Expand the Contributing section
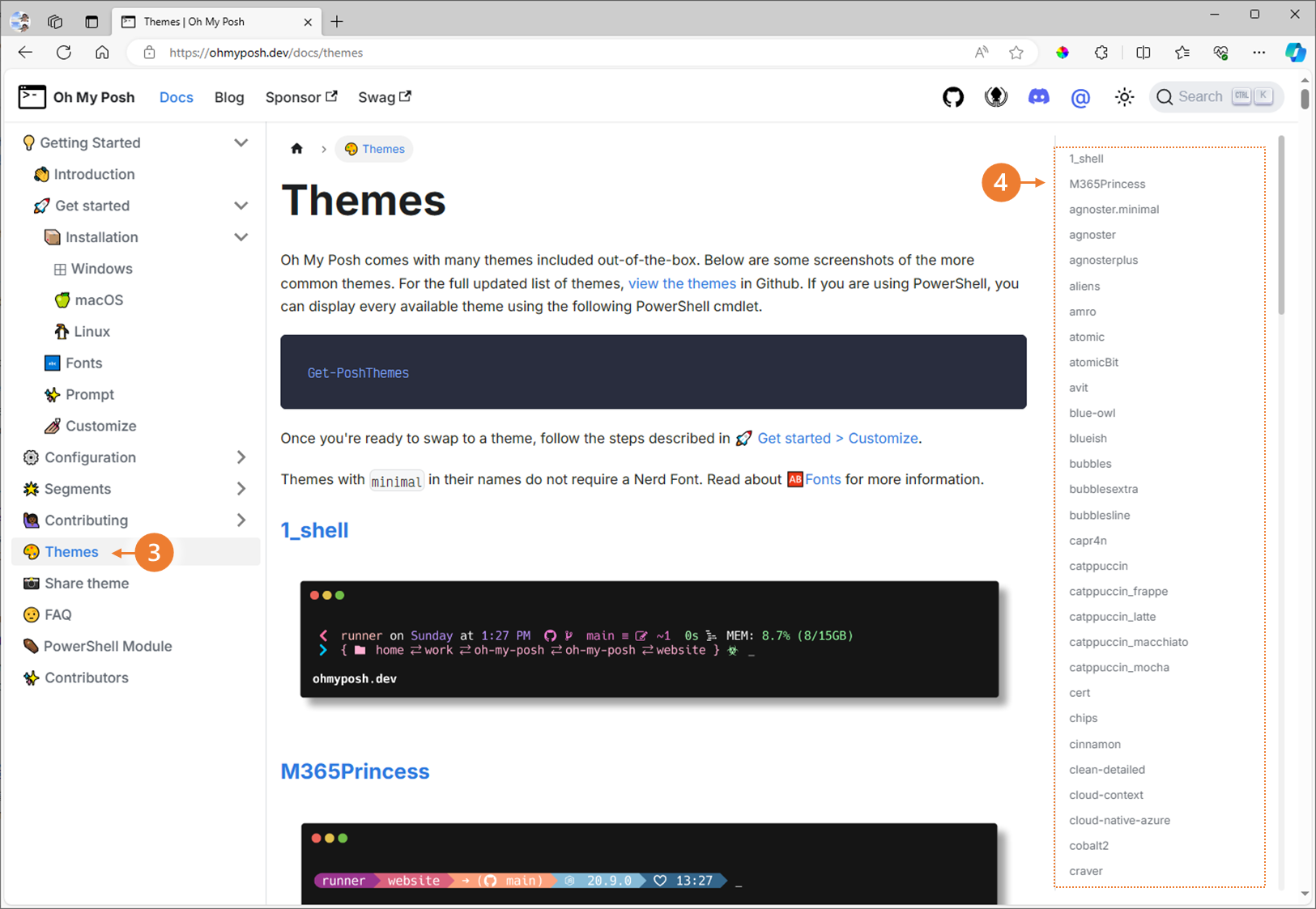 point(241,520)
